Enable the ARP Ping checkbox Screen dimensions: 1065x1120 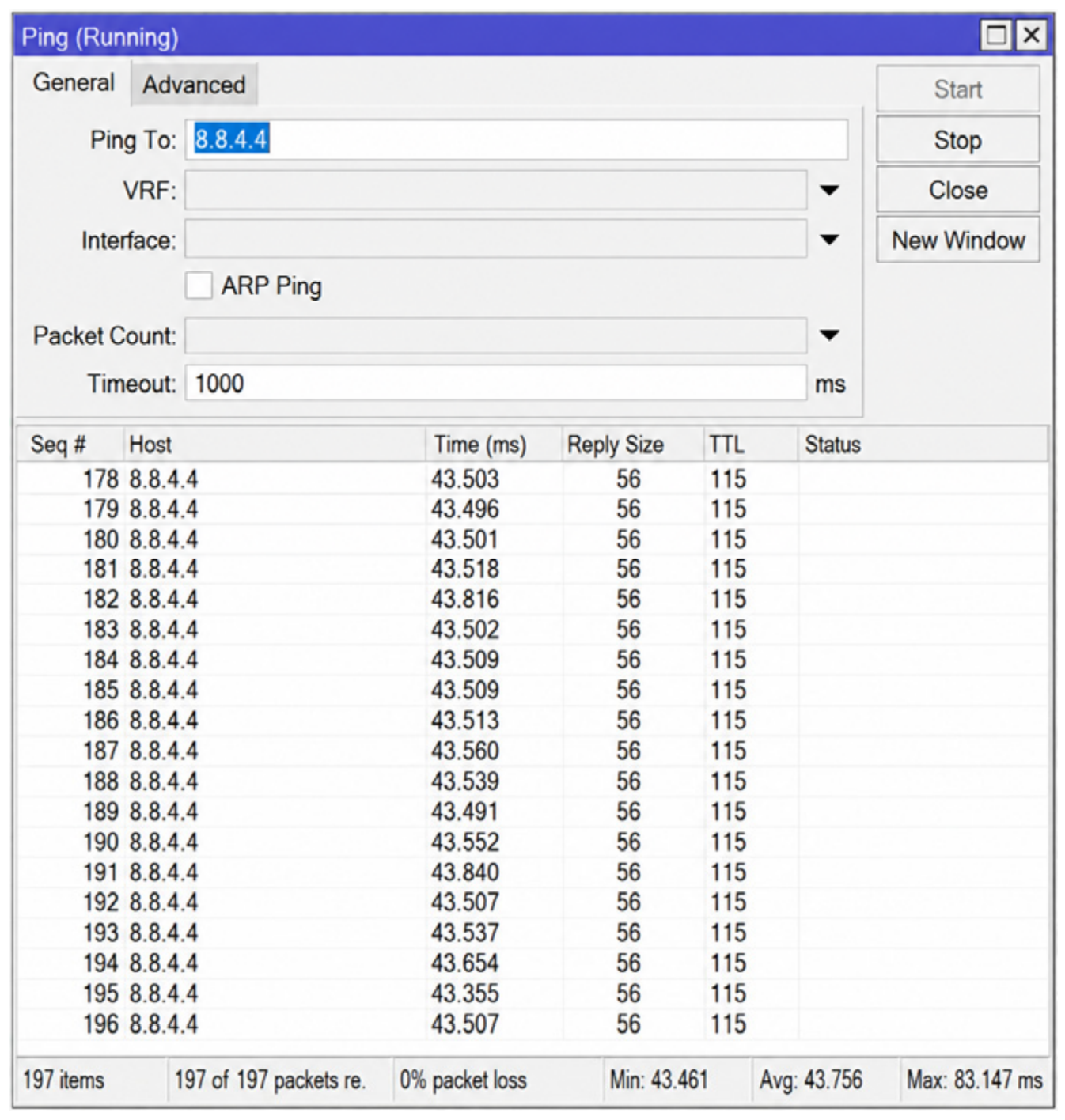(x=199, y=286)
